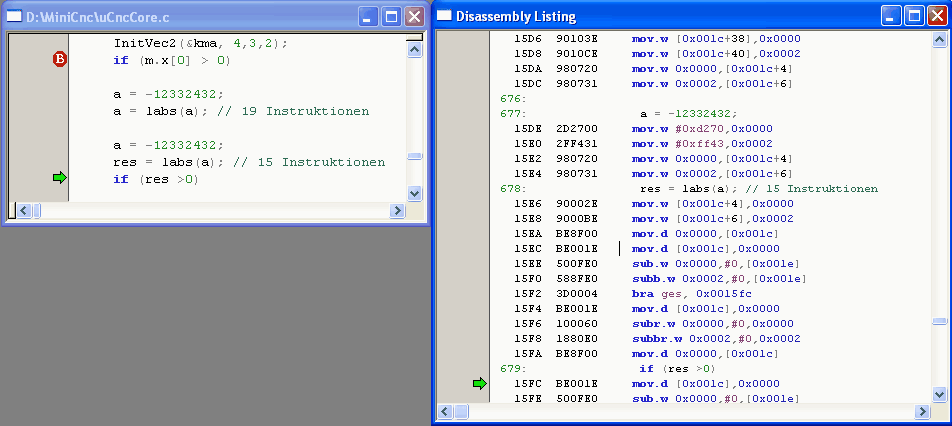Click the green program counter arrow in uCncCore.c
The image size is (952, 426).
click(60, 178)
